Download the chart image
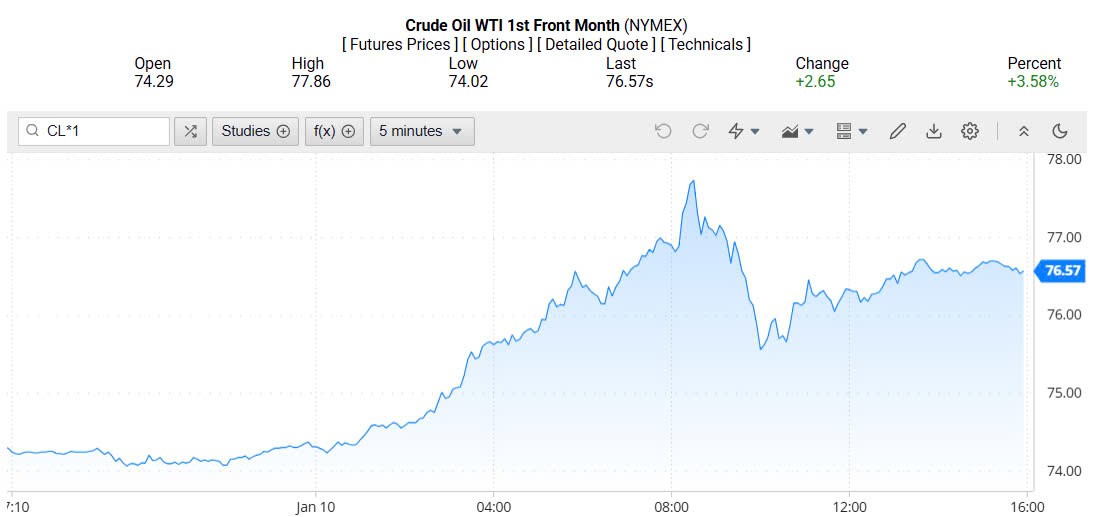 coord(933,131)
